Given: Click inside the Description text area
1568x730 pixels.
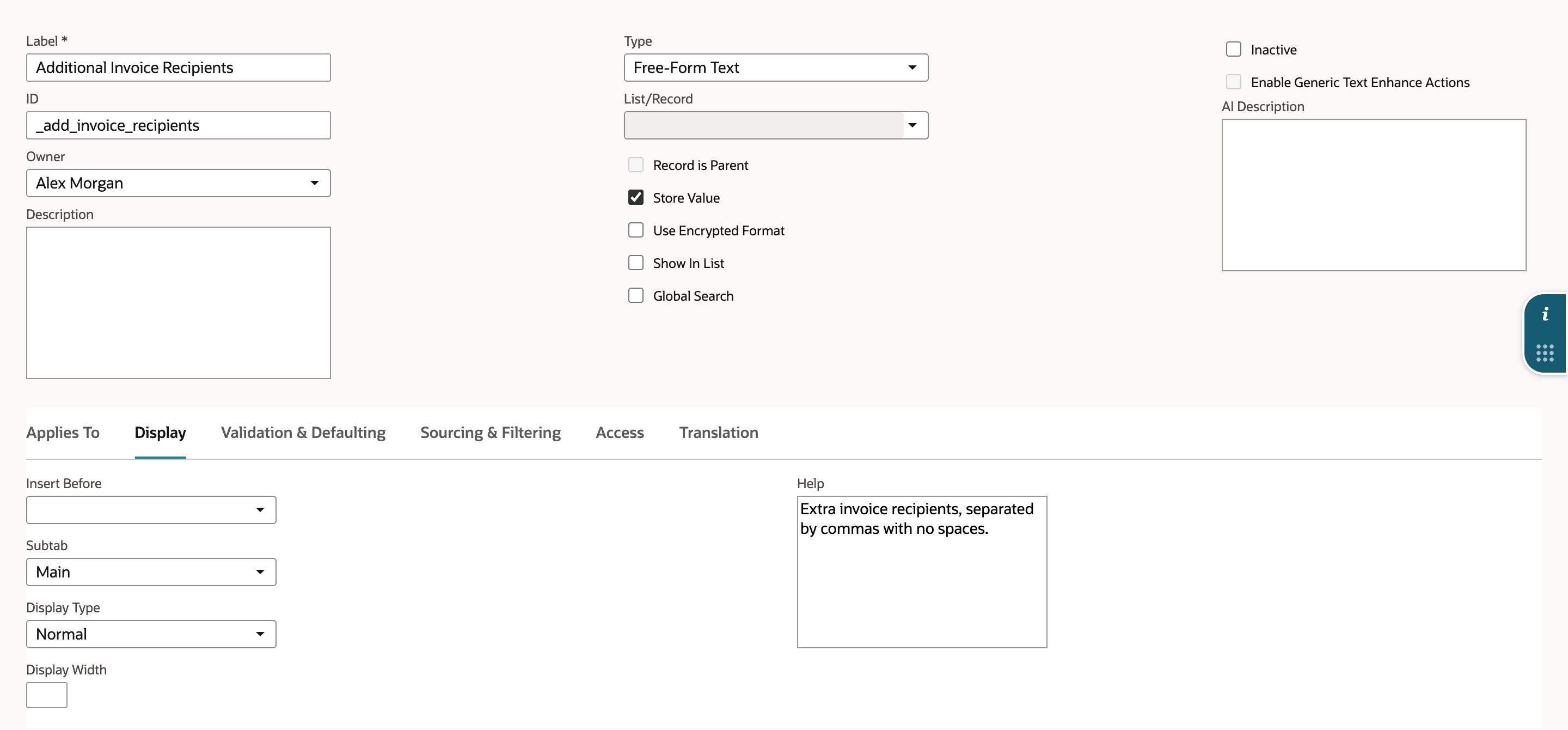Looking at the screenshot, I should (179, 303).
